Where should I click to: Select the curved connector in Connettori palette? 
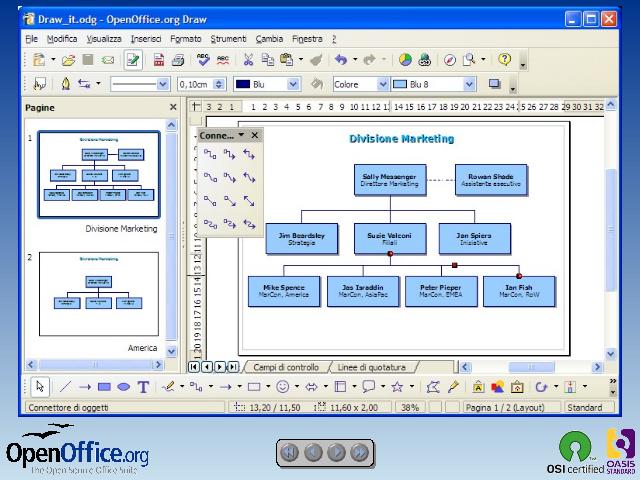pyautogui.click(x=210, y=223)
